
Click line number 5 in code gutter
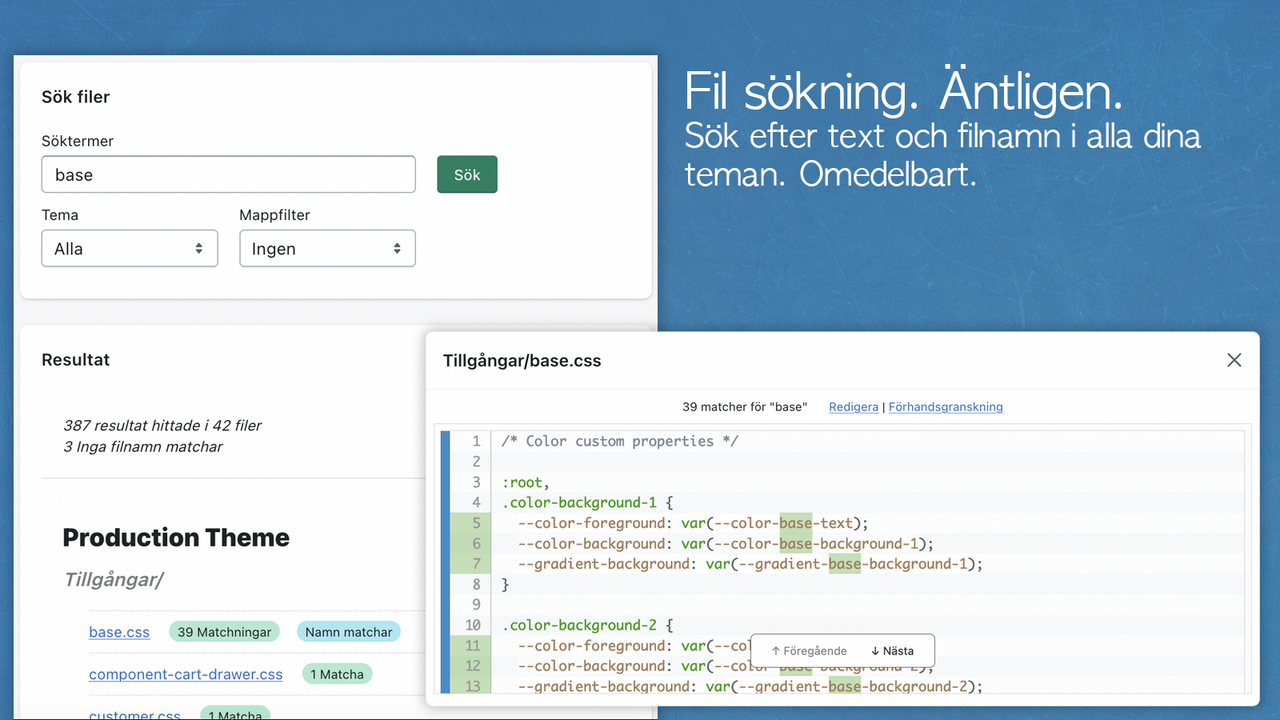point(476,523)
